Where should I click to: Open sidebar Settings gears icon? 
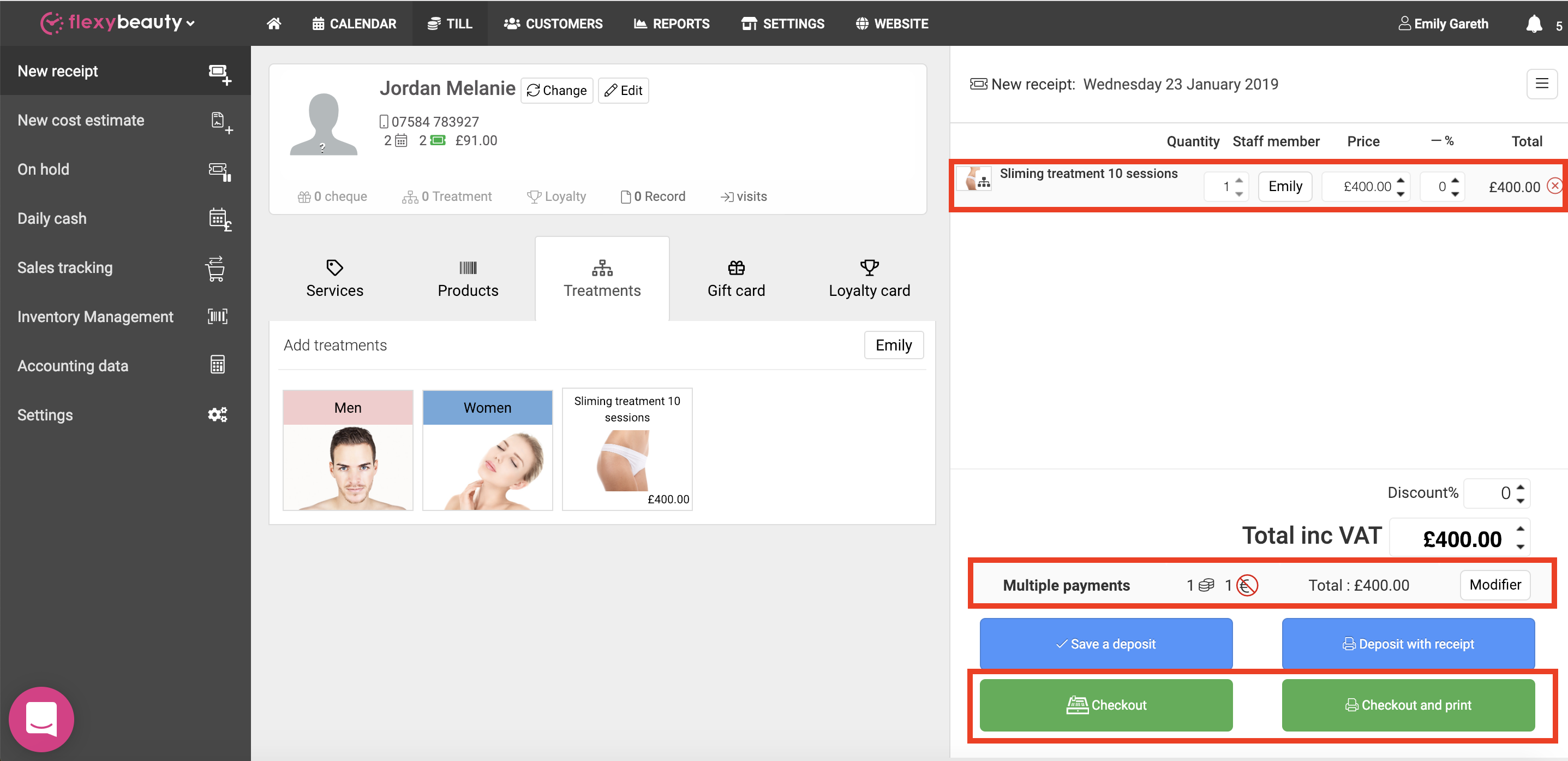point(217,414)
